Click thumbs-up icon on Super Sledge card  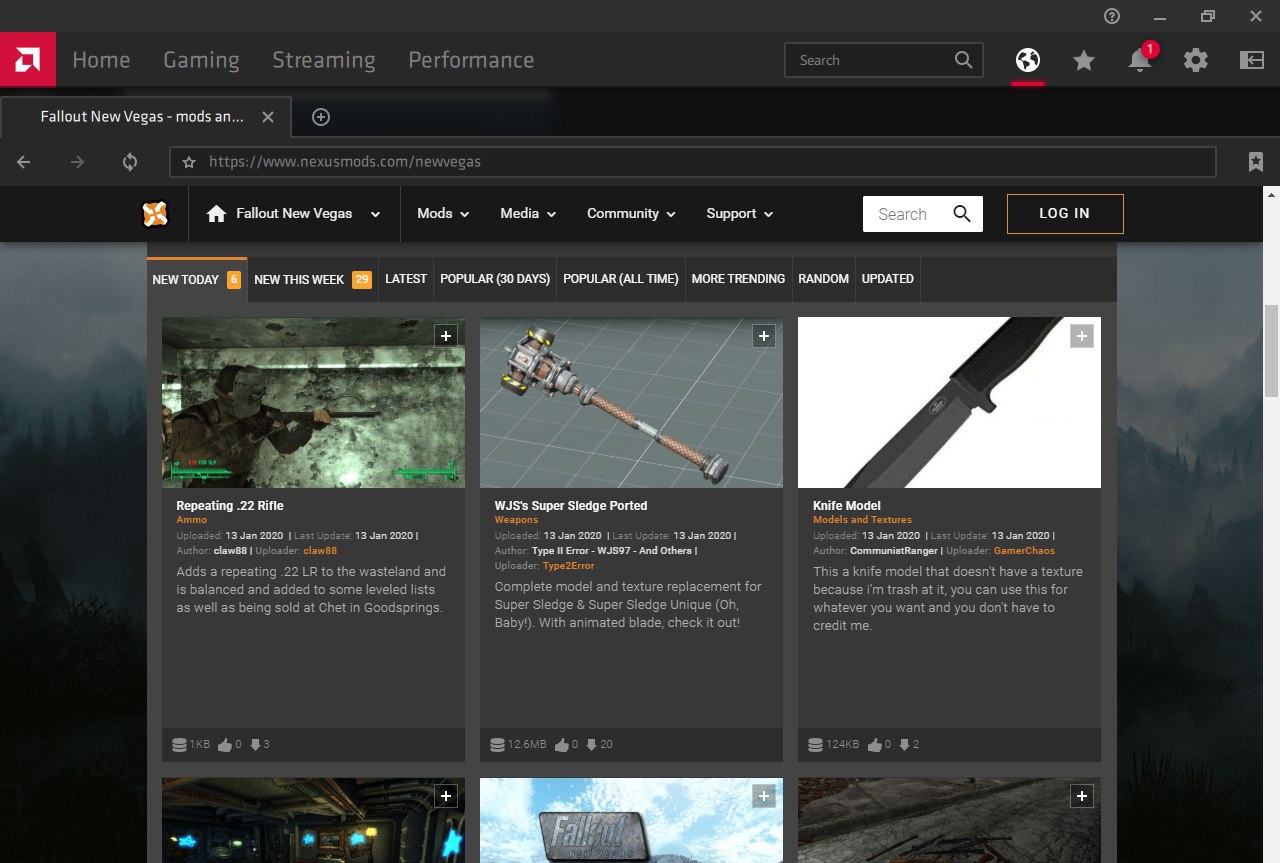point(561,745)
